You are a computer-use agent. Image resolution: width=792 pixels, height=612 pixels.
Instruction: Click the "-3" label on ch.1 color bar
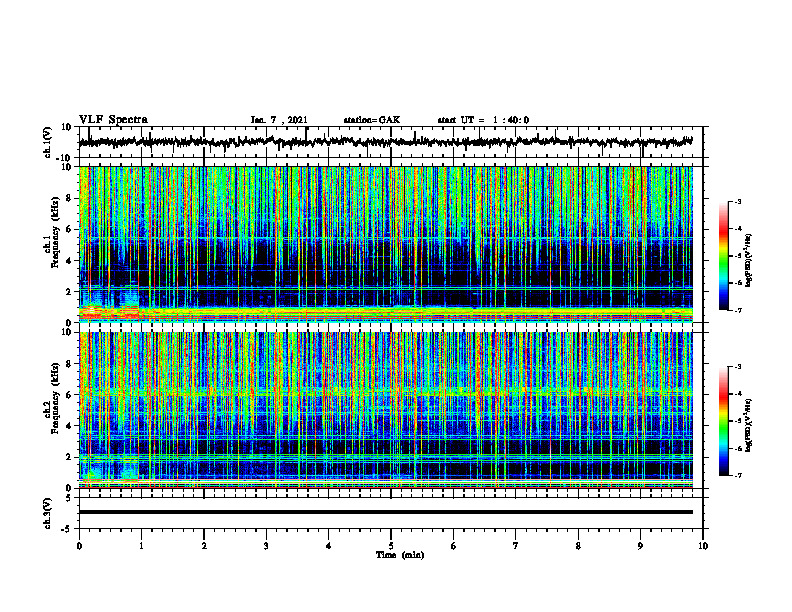pyautogui.click(x=736, y=202)
